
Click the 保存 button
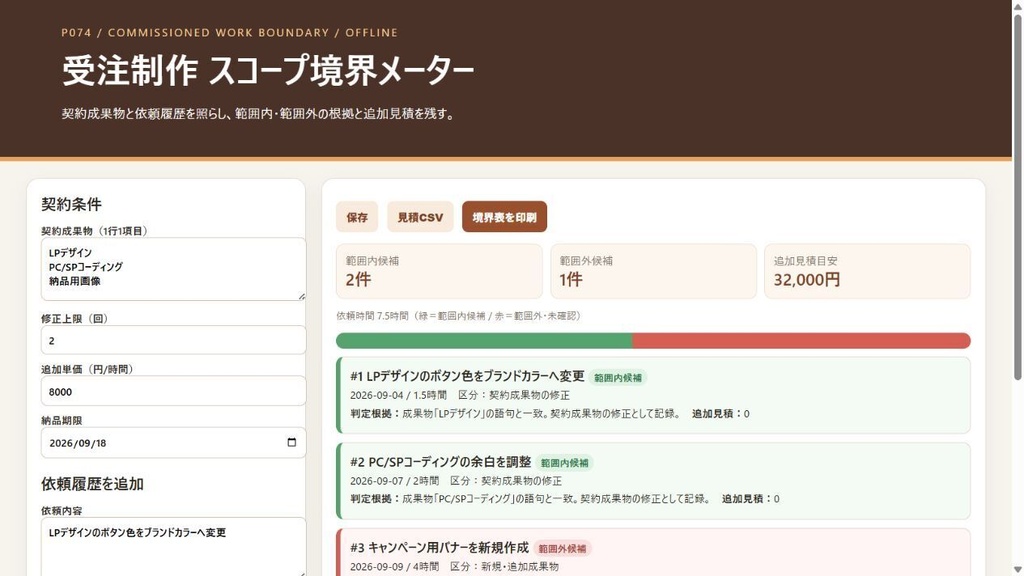pos(357,217)
